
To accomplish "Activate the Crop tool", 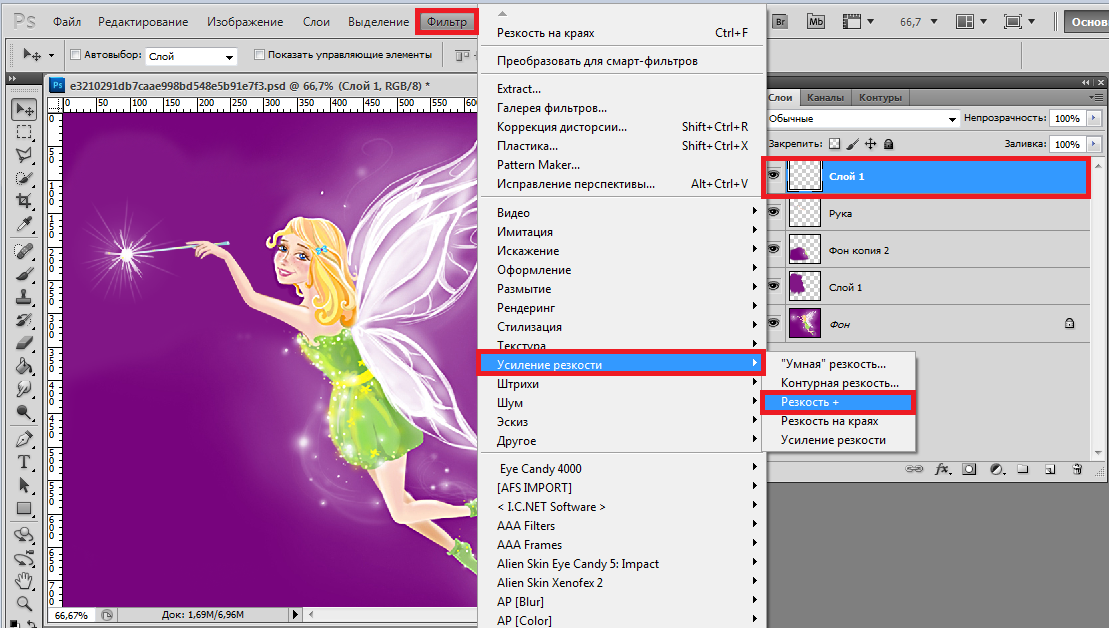I will coord(24,201).
